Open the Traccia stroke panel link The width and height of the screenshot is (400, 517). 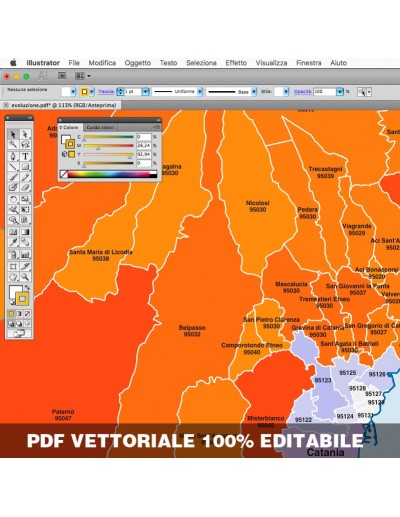click(x=106, y=91)
